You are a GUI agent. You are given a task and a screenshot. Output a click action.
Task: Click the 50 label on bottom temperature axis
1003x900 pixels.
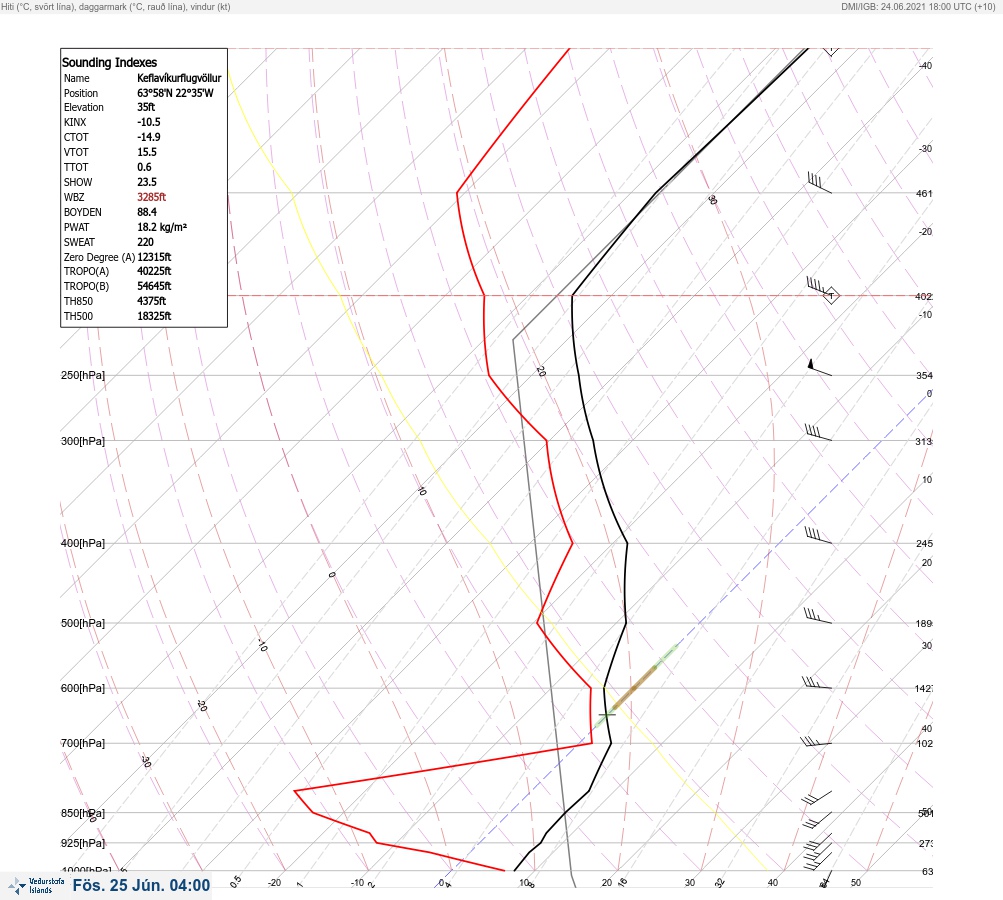coord(856,883)
